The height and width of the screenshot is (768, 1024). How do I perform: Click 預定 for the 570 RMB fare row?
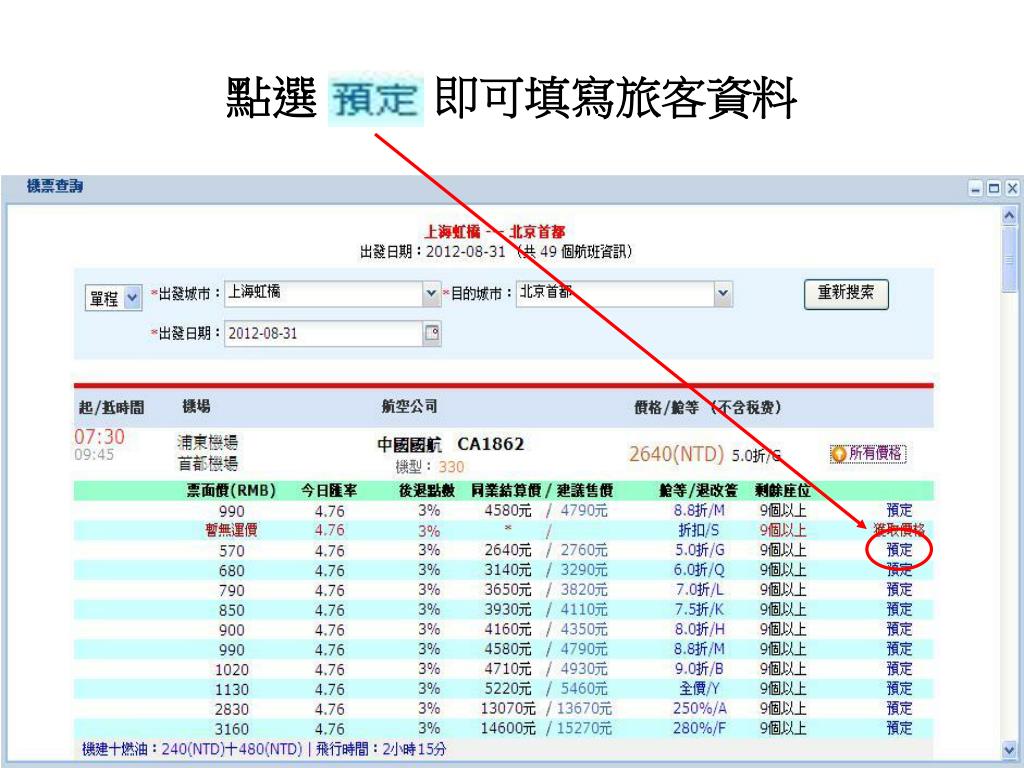tap(899, 550)
